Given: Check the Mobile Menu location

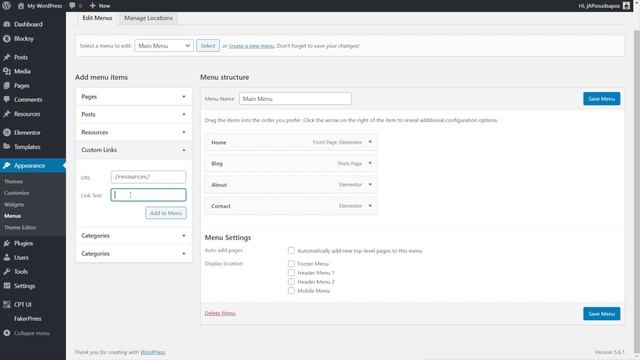Looking at the screenshot, I should 291,291.
